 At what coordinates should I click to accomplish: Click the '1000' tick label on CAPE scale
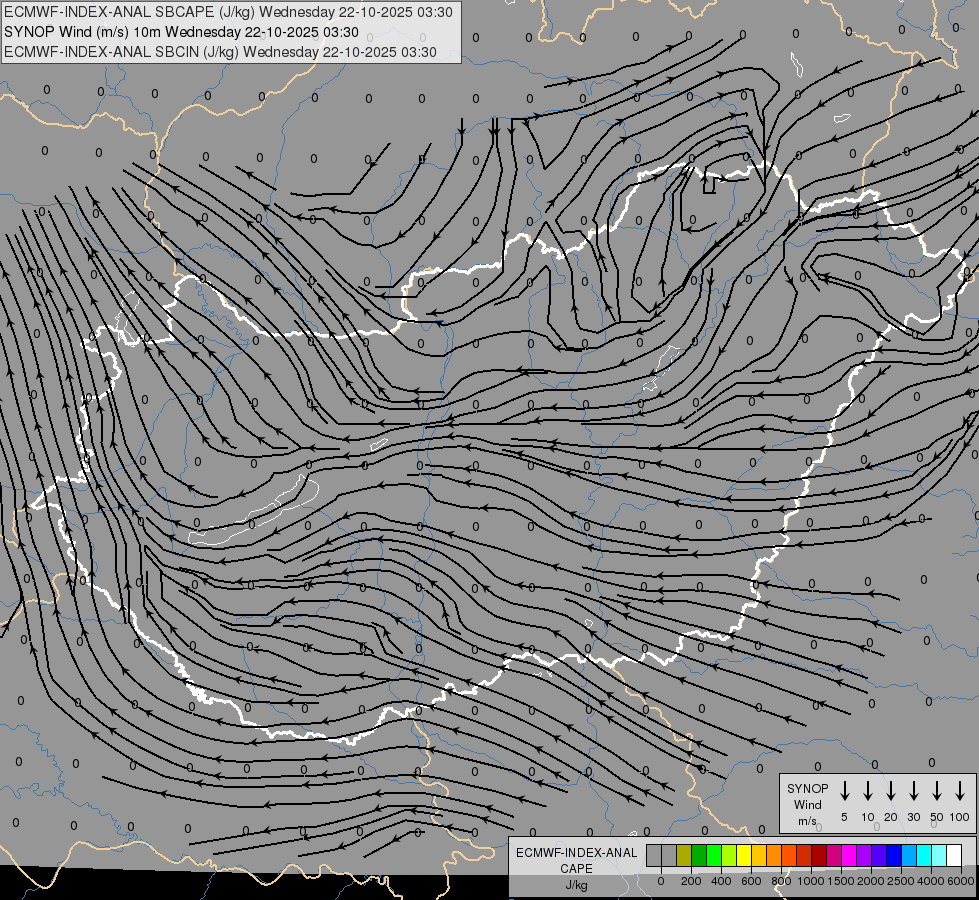[811, 881]
